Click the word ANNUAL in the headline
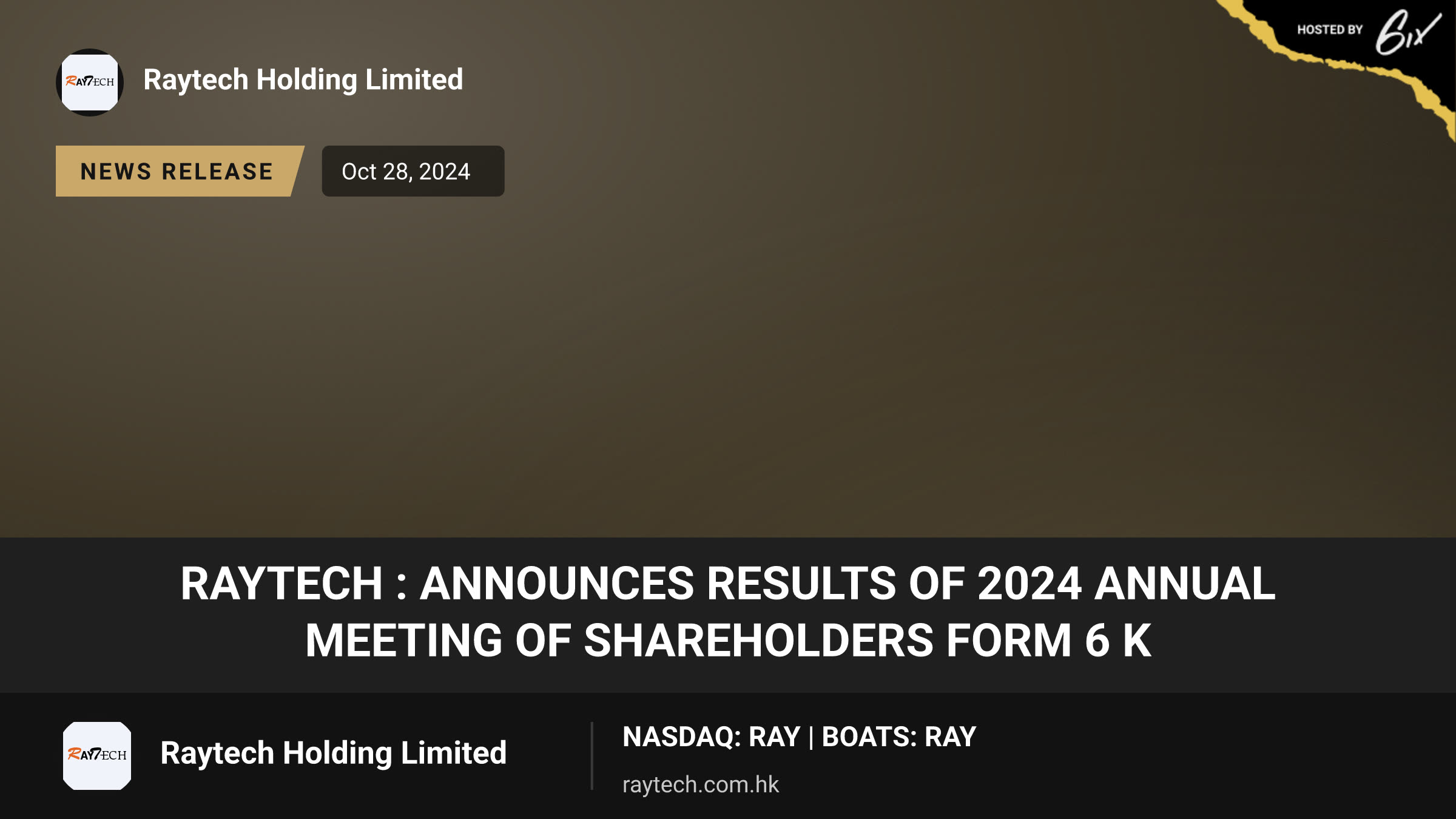The height and width of the screenshot is (819, 1456). [1185, 584]
